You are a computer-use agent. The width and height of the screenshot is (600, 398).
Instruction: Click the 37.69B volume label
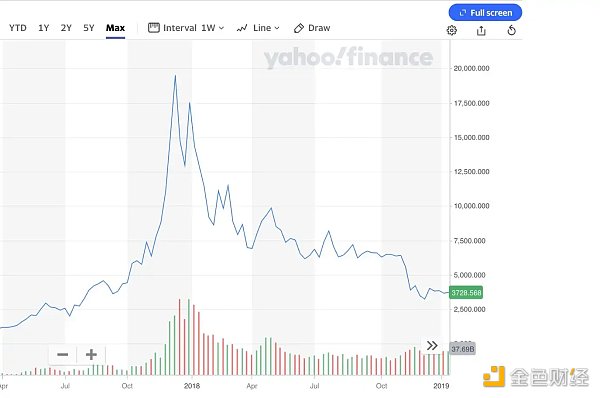[x=462, y=349]
